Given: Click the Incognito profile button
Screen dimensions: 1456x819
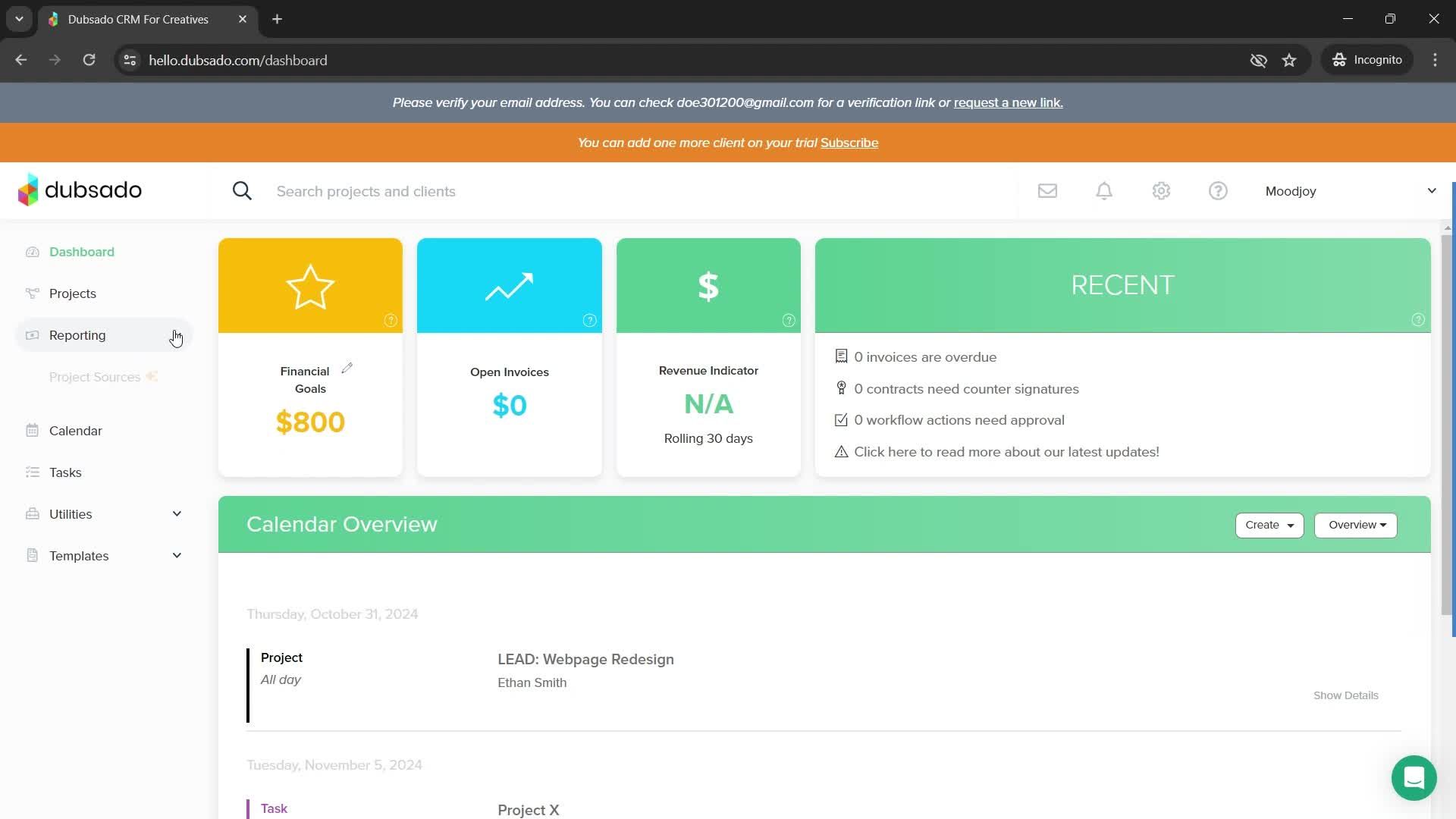Looking at the screenshot, I should click(1367, 60).
